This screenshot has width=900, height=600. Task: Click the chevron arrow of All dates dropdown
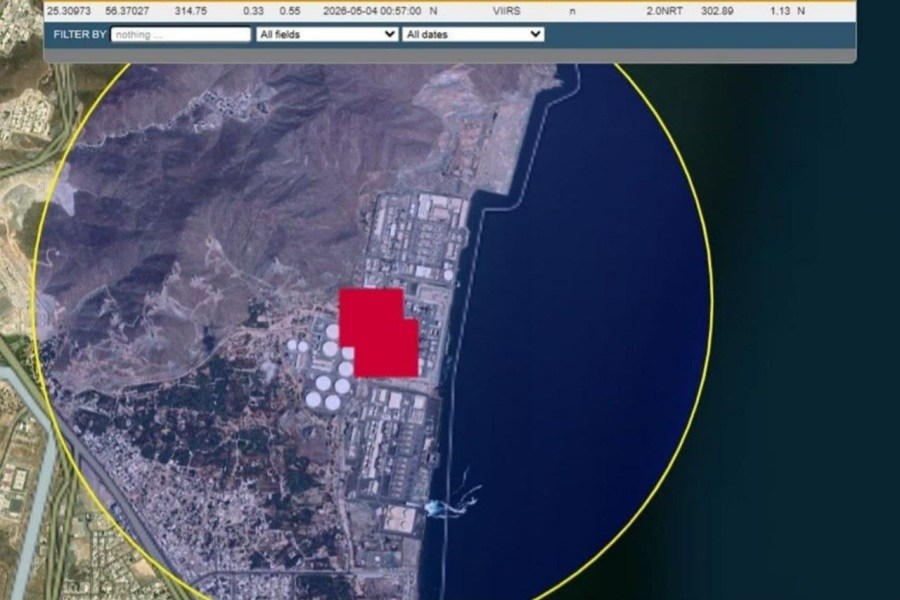(535, 34)
